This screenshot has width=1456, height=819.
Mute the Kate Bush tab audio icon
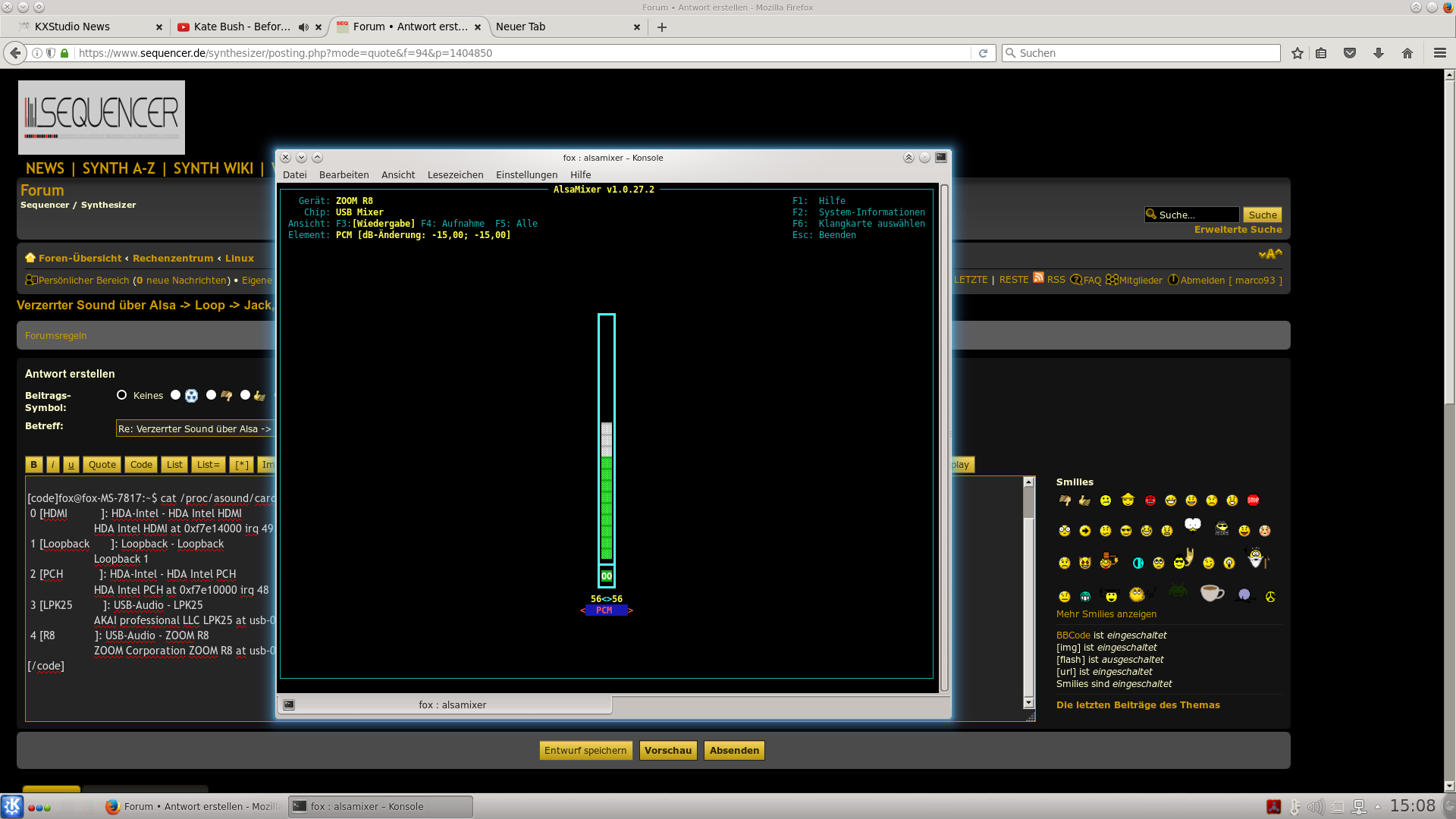tap(303, 27)
